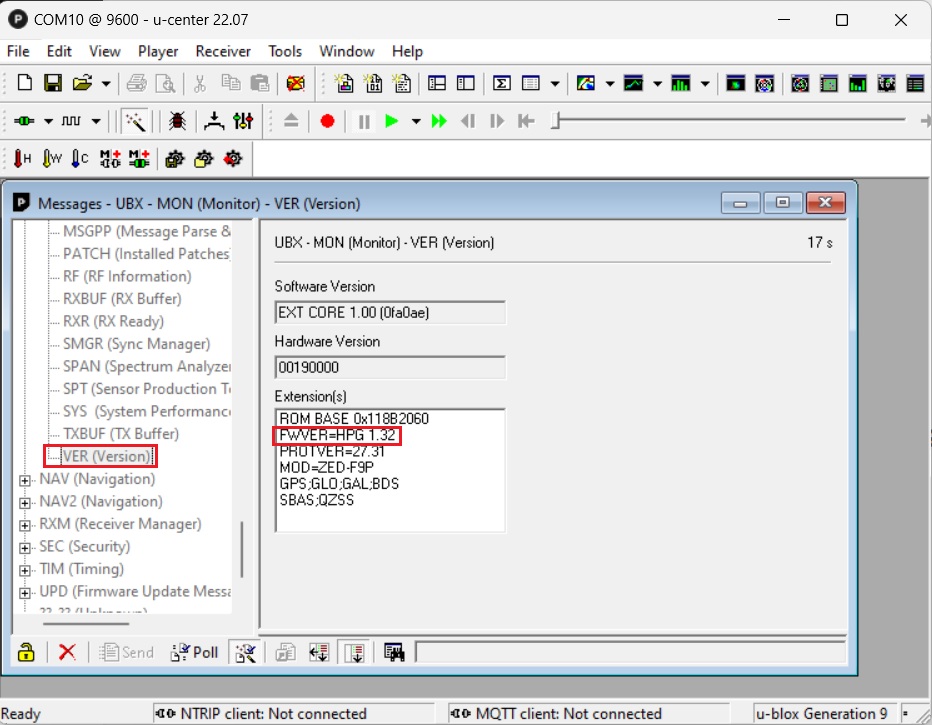Select VER (Version) in message tree
Screen dimensions: 932x725
(106, 456)
